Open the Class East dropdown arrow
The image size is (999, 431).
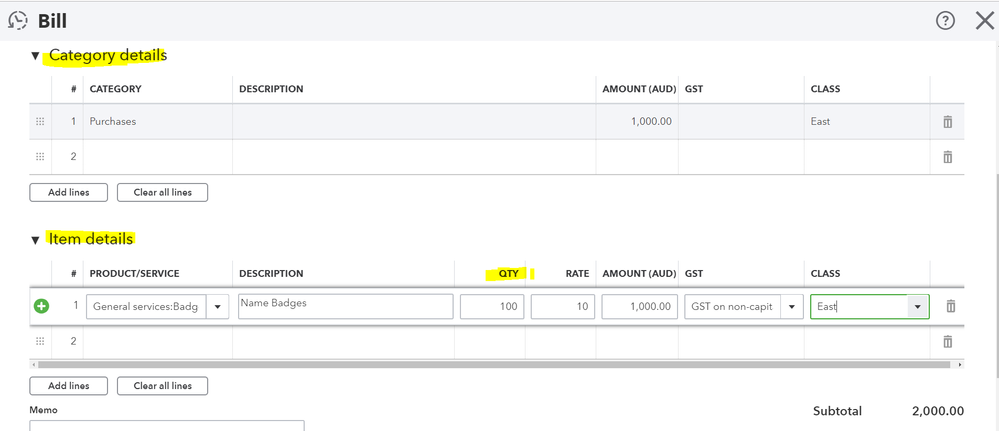917,307
